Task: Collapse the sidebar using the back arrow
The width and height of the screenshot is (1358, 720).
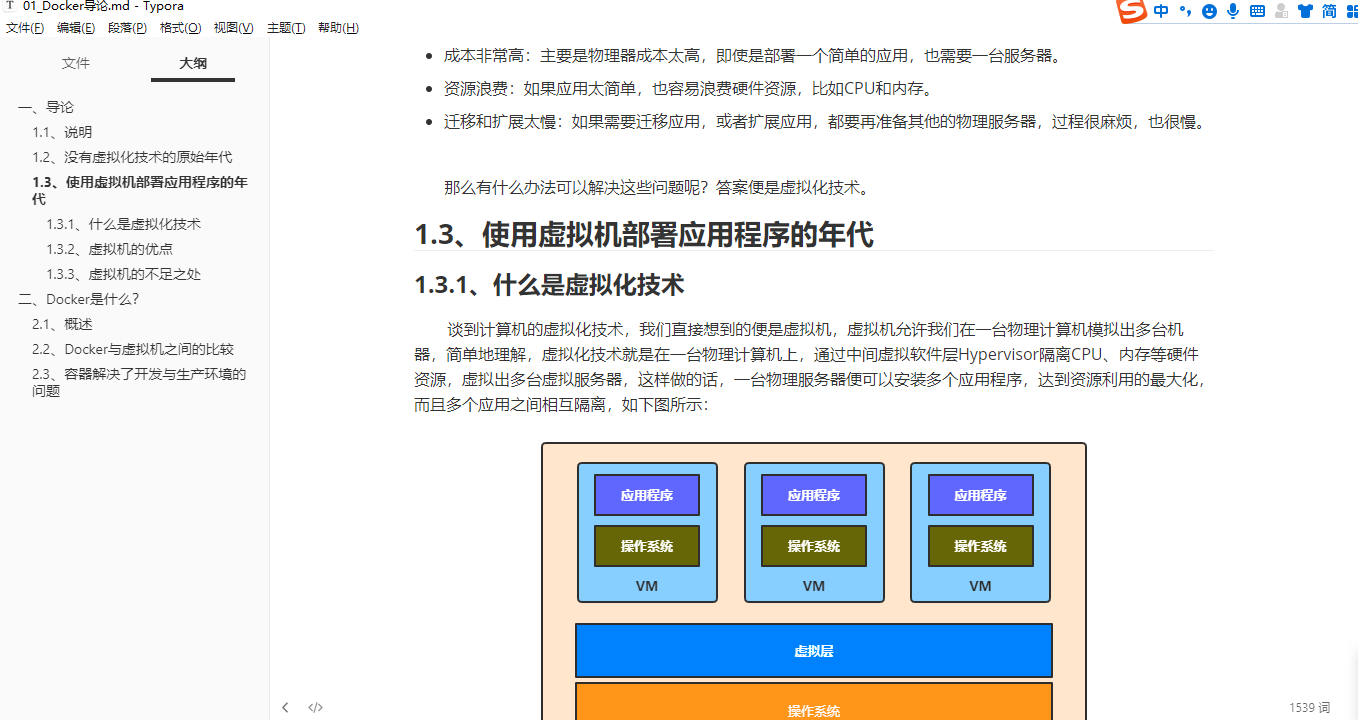Action: coord(285,707)
